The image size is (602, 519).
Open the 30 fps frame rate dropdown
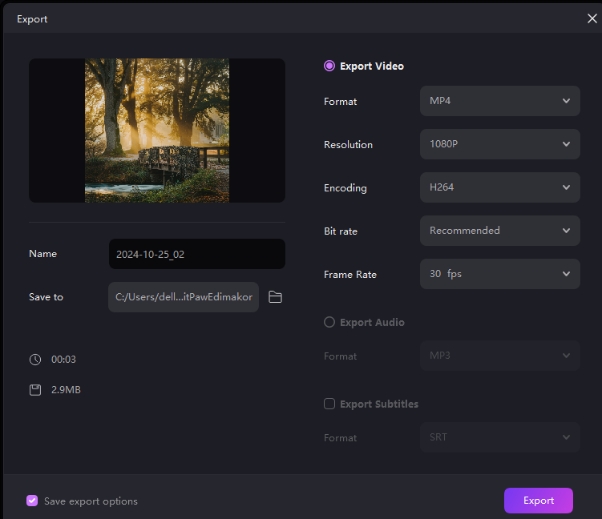[499, 274]
